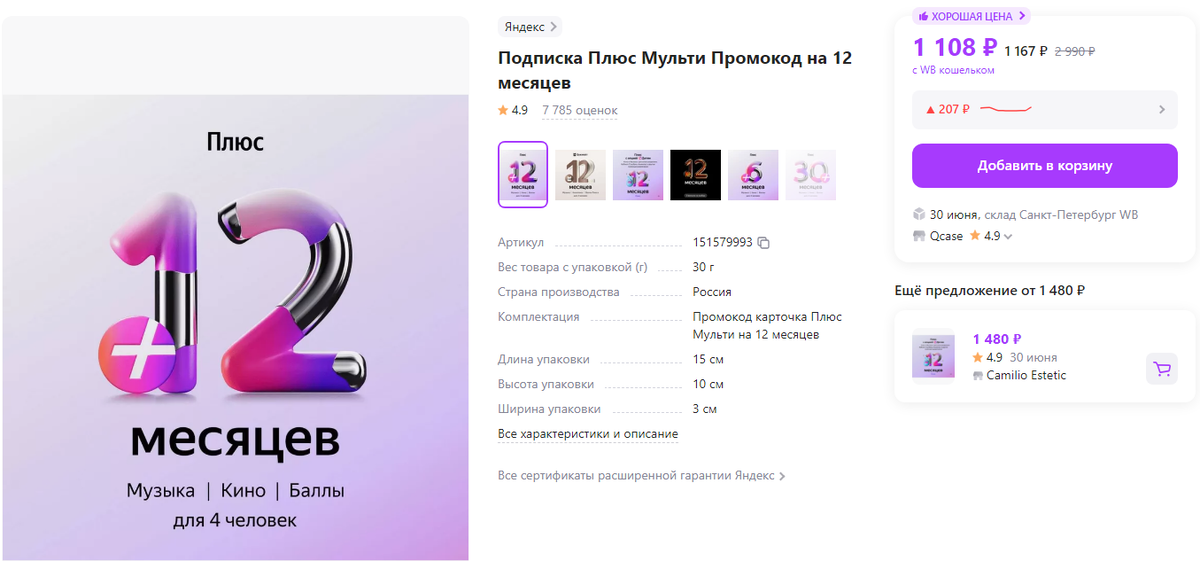Image resolution: width=1200 pixels, height=561 pixels.
Task: Click the thumbs-up icon in Хорошая цена badge
Action: click(924, 16)
